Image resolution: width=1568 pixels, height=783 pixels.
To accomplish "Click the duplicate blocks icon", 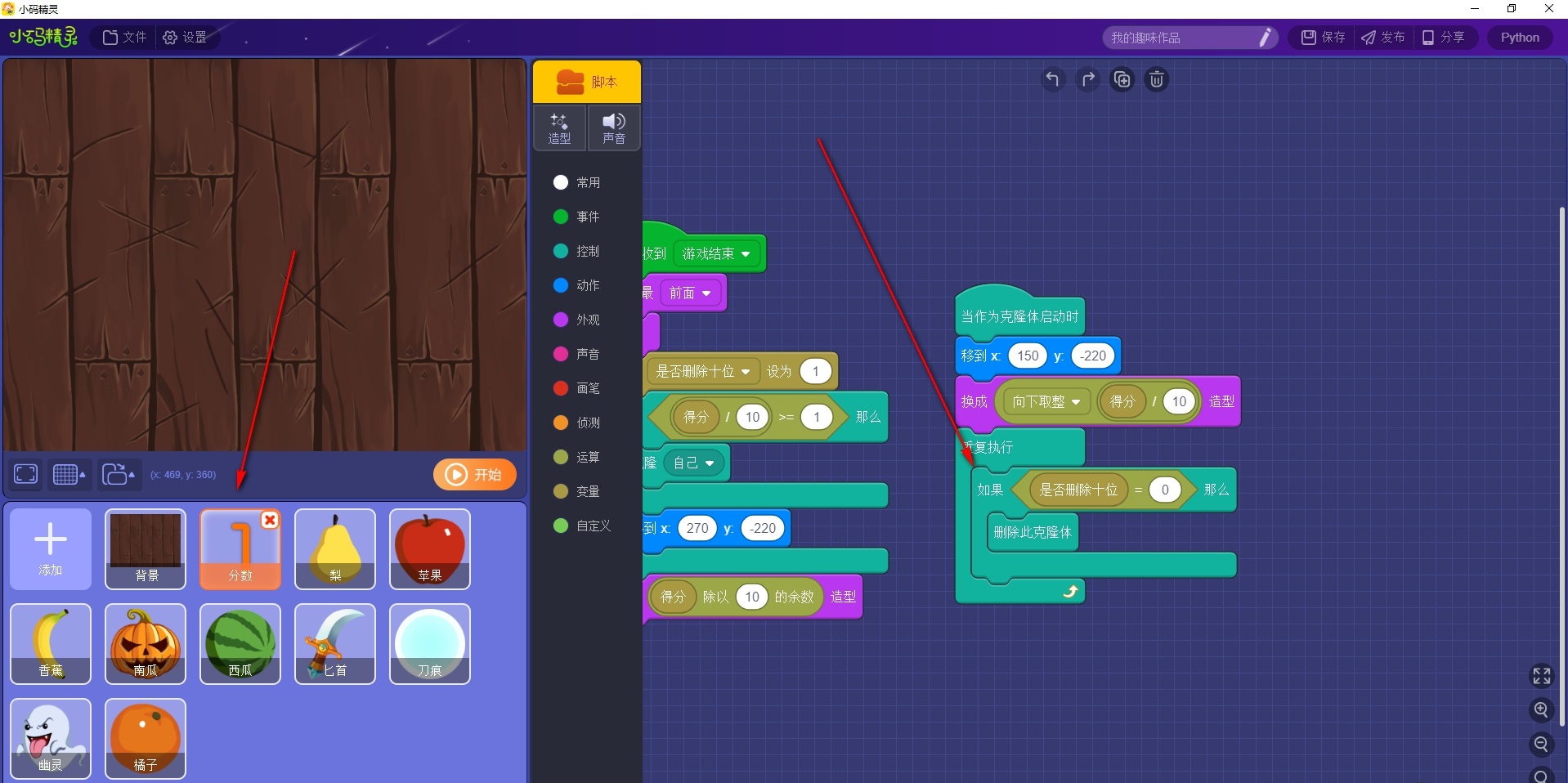I will (x=1122, y=79).
